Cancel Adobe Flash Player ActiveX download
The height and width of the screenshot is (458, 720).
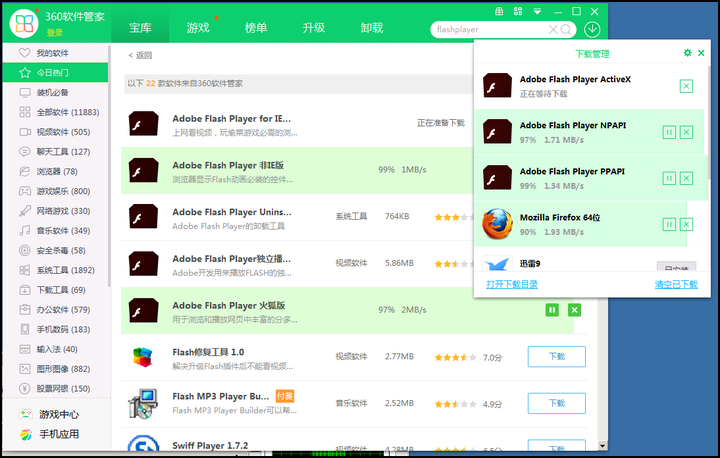[x=686, y=86]
